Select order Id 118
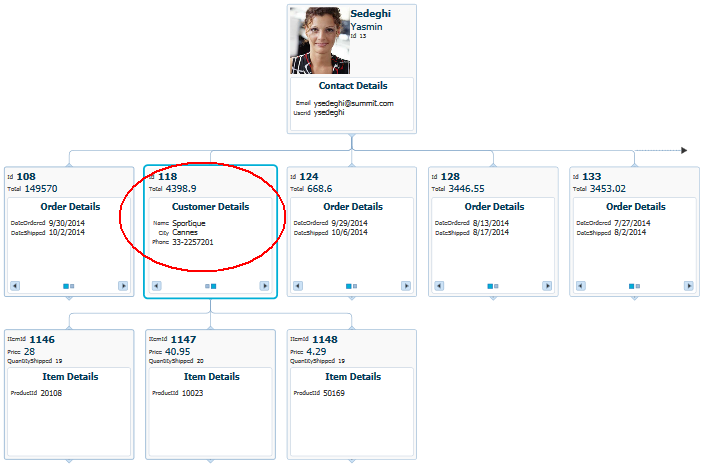The height and width of the screenshot is (470, 703). 168,177
